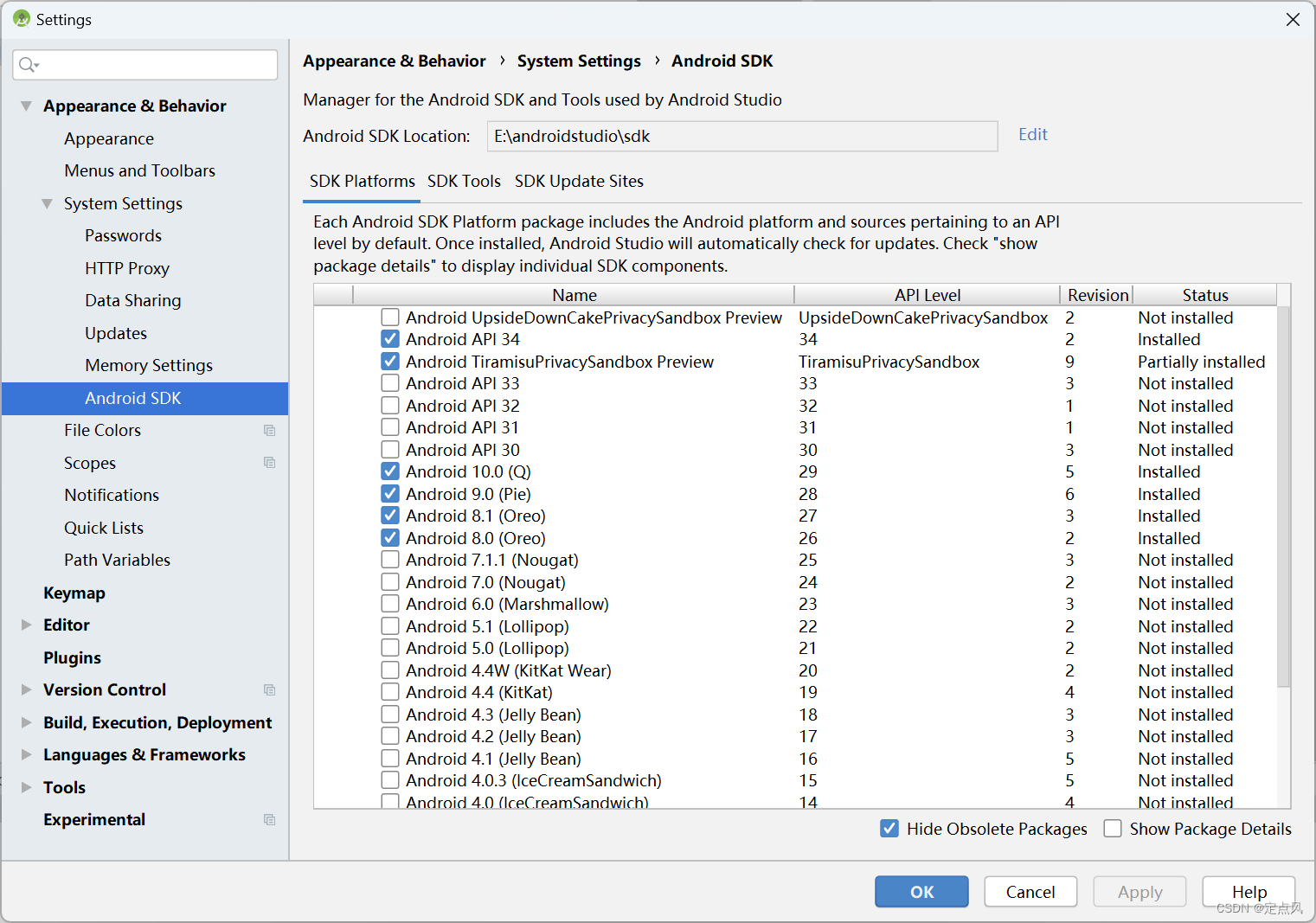Screen dimensions: 1316x923
Task: Switch to the SDK Tools tab
Action: coord(464,182)
